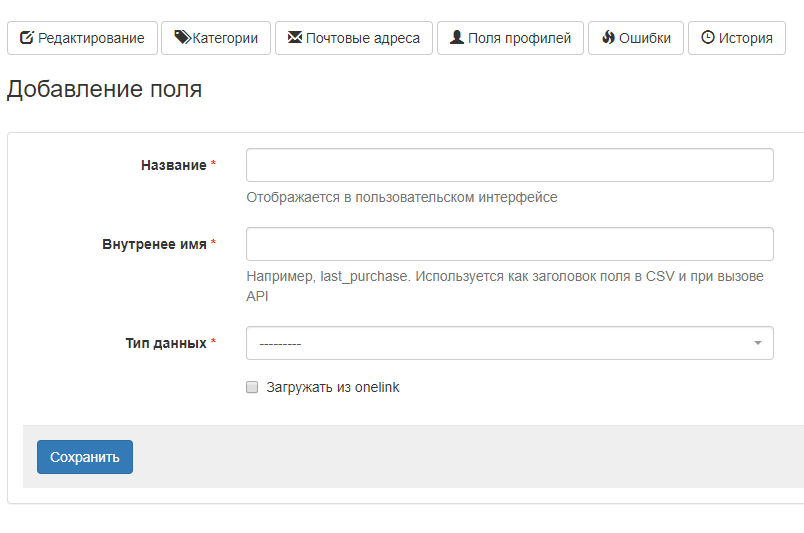804x533 pixels.
Task: Go to the Почтовые адреса tab
Action: coord(354,38)
